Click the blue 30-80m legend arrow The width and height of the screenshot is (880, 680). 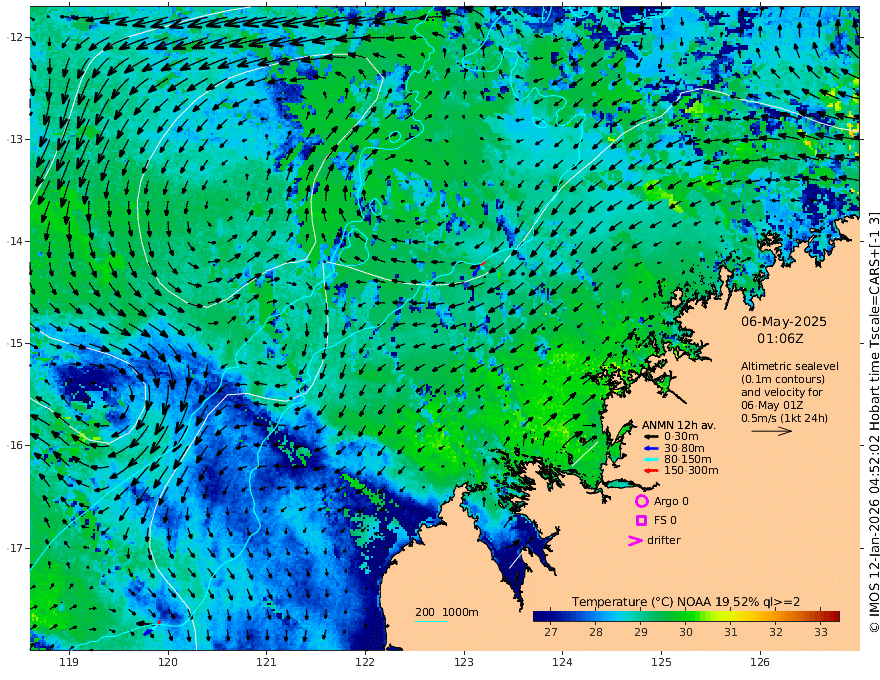coord(651,448)
